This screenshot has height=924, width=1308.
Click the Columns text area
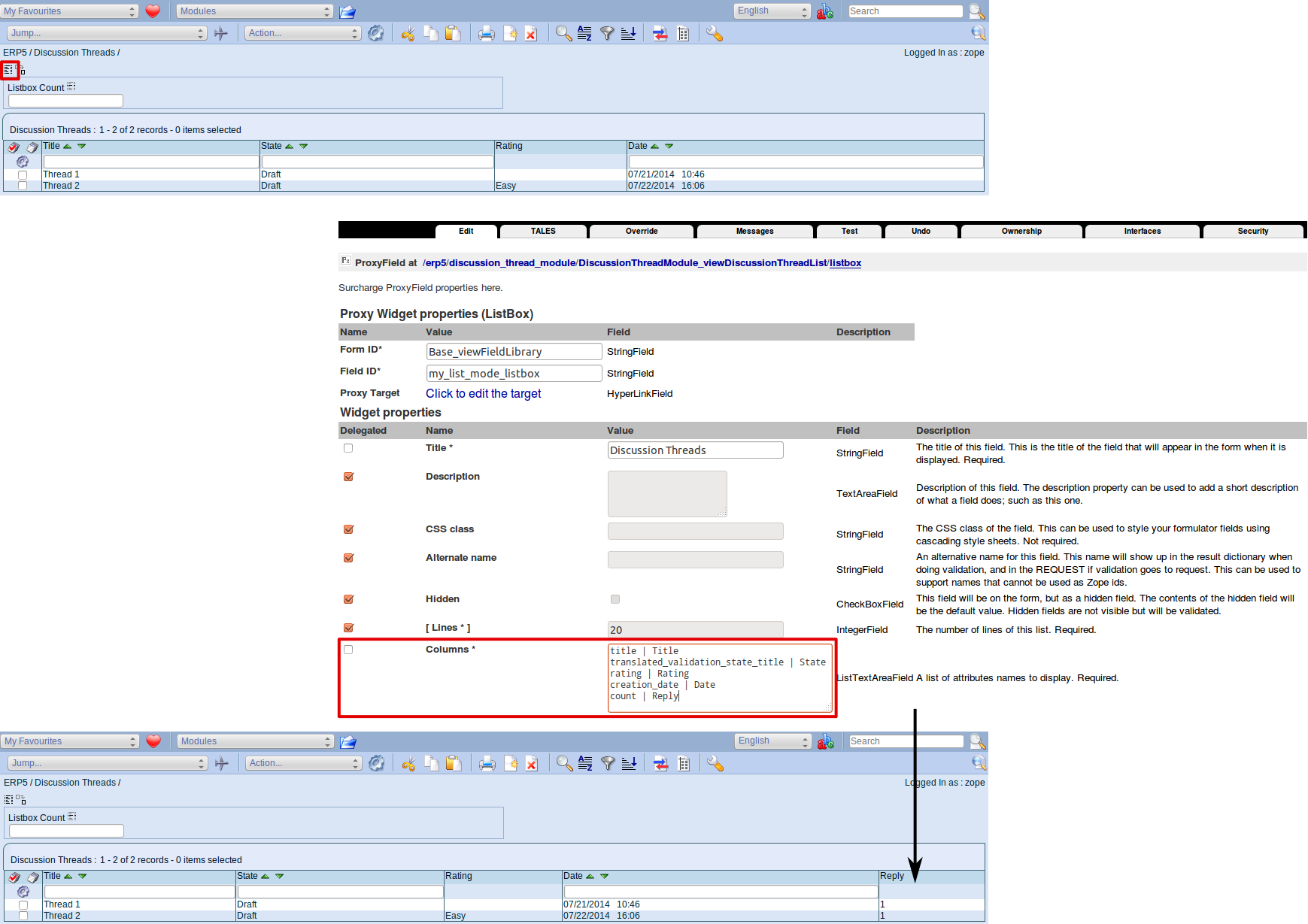tap(720, 677)
